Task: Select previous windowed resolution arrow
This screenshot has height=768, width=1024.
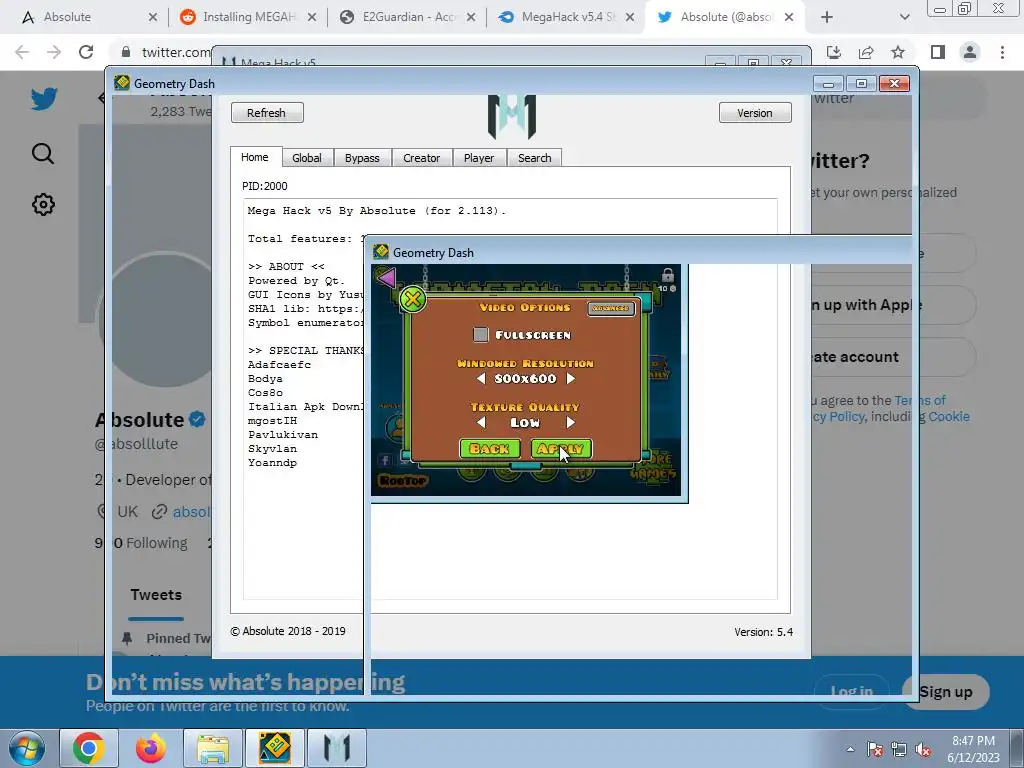Action: [x=481, y=379]
